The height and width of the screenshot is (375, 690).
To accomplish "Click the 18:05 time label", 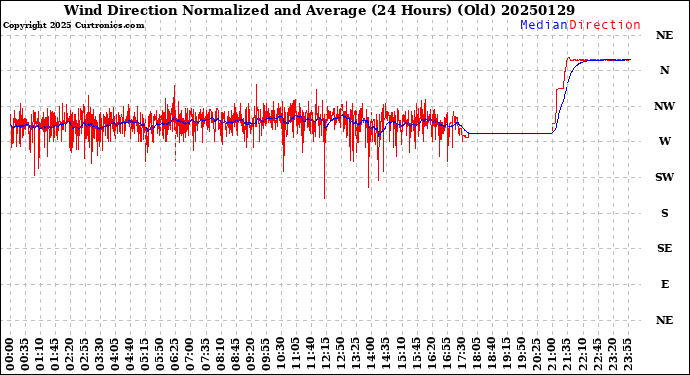I will coord(476,355).
